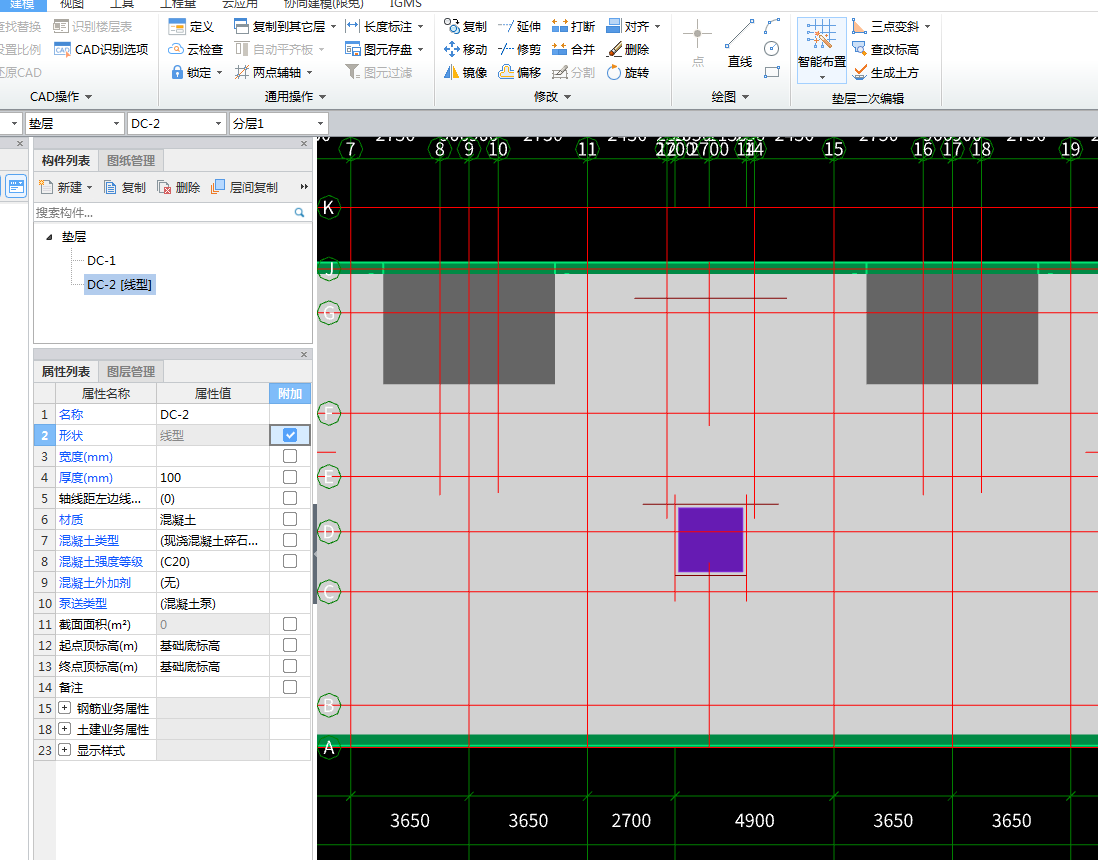
Task: Click the 三点变斜 three-point slope tool
Action: (x=885, y=27)
